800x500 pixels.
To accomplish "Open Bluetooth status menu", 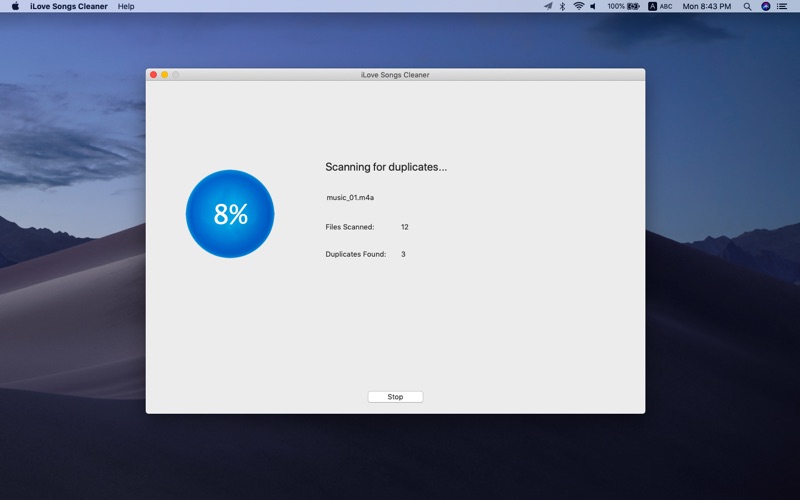I will pos(562,6).
